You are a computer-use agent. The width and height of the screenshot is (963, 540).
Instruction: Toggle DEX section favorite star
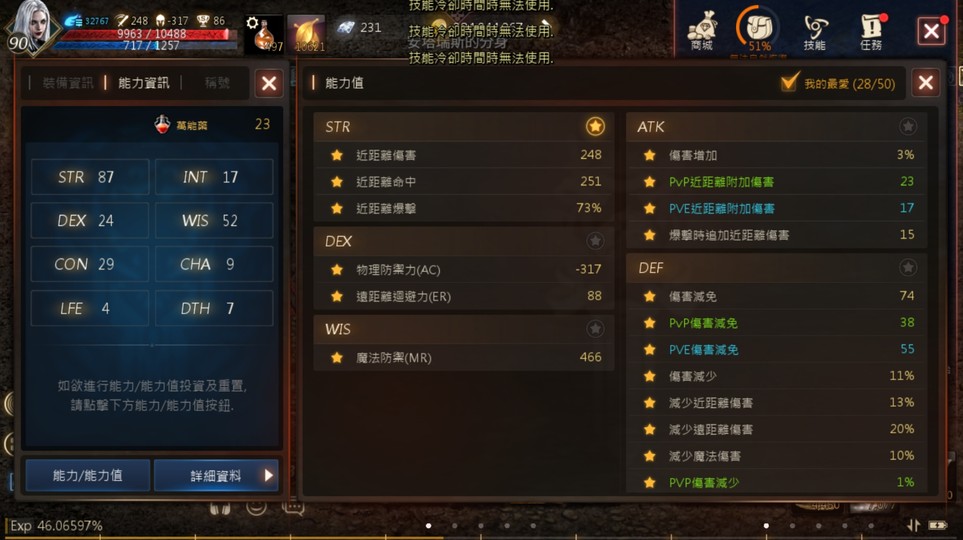pos(595,241)
